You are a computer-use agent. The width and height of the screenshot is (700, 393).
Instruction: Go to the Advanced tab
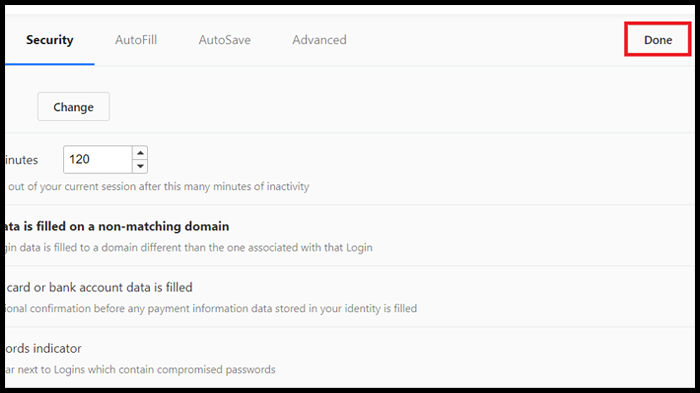tap(319, 40)
